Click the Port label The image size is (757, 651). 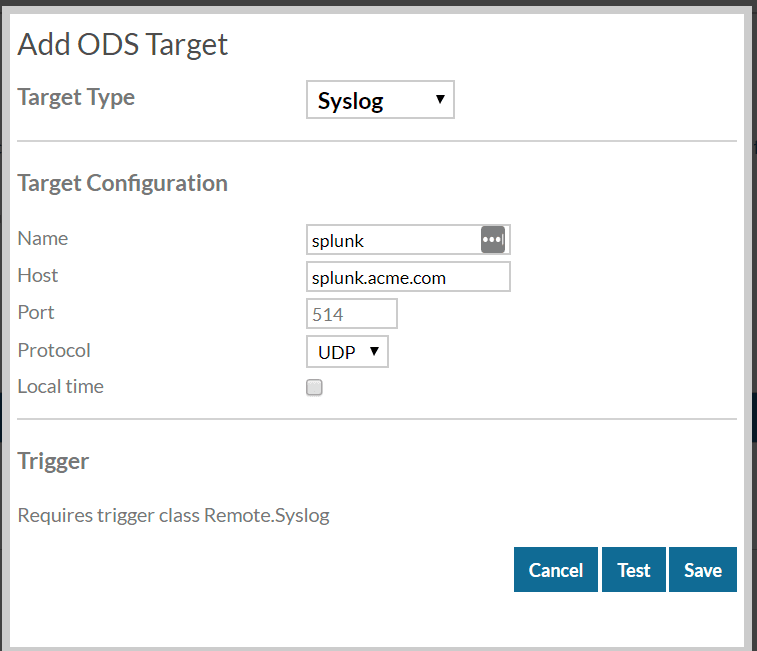(x=36, y=312)
